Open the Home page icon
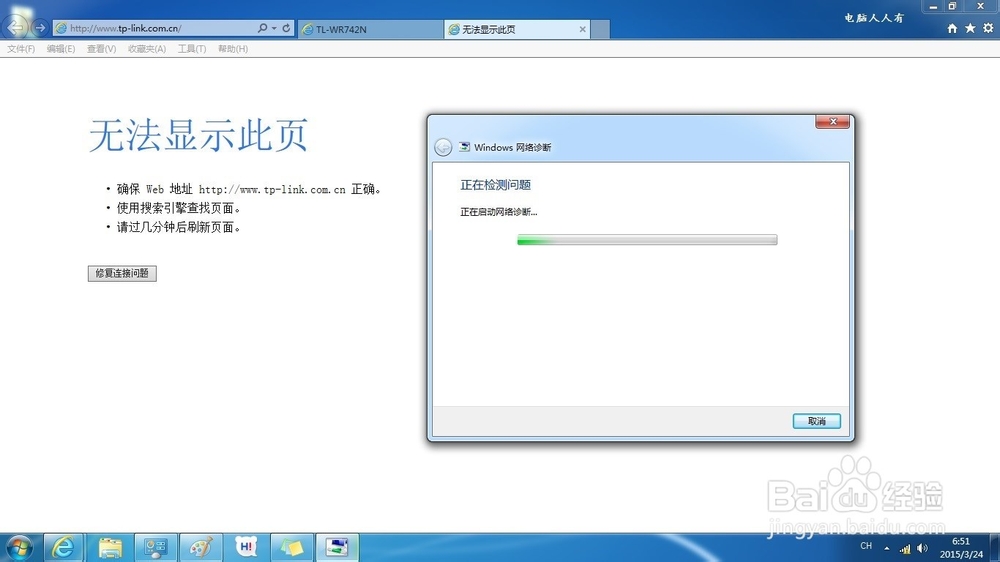Viewport: 1000px width, 562px height. (952, 28)
